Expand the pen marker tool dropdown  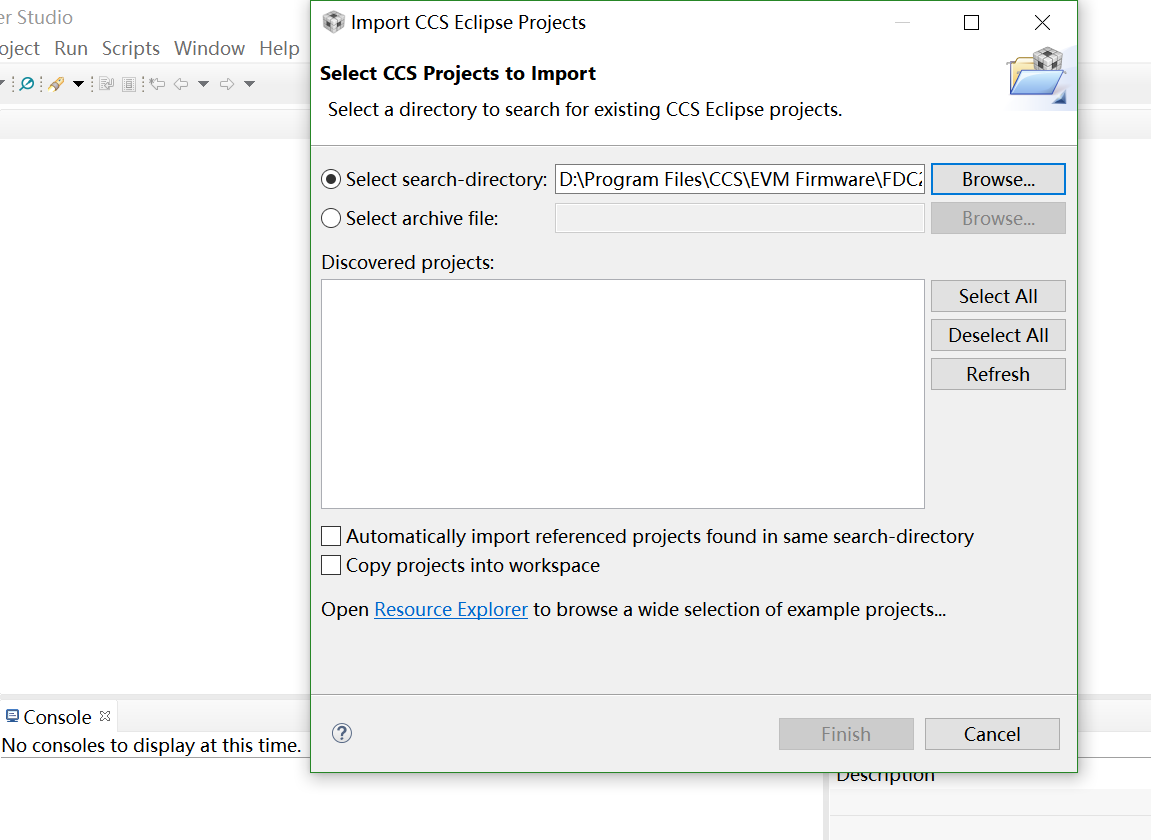[x=78, y=84]
